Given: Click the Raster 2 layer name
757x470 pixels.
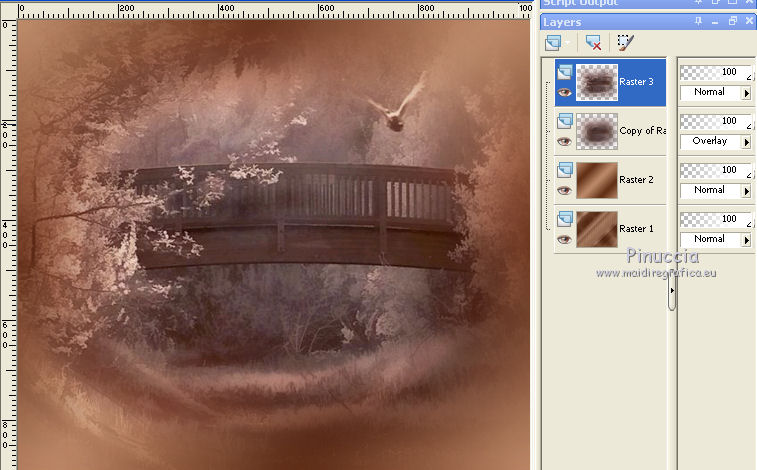Looking at the screenshot, I should 636,180.
